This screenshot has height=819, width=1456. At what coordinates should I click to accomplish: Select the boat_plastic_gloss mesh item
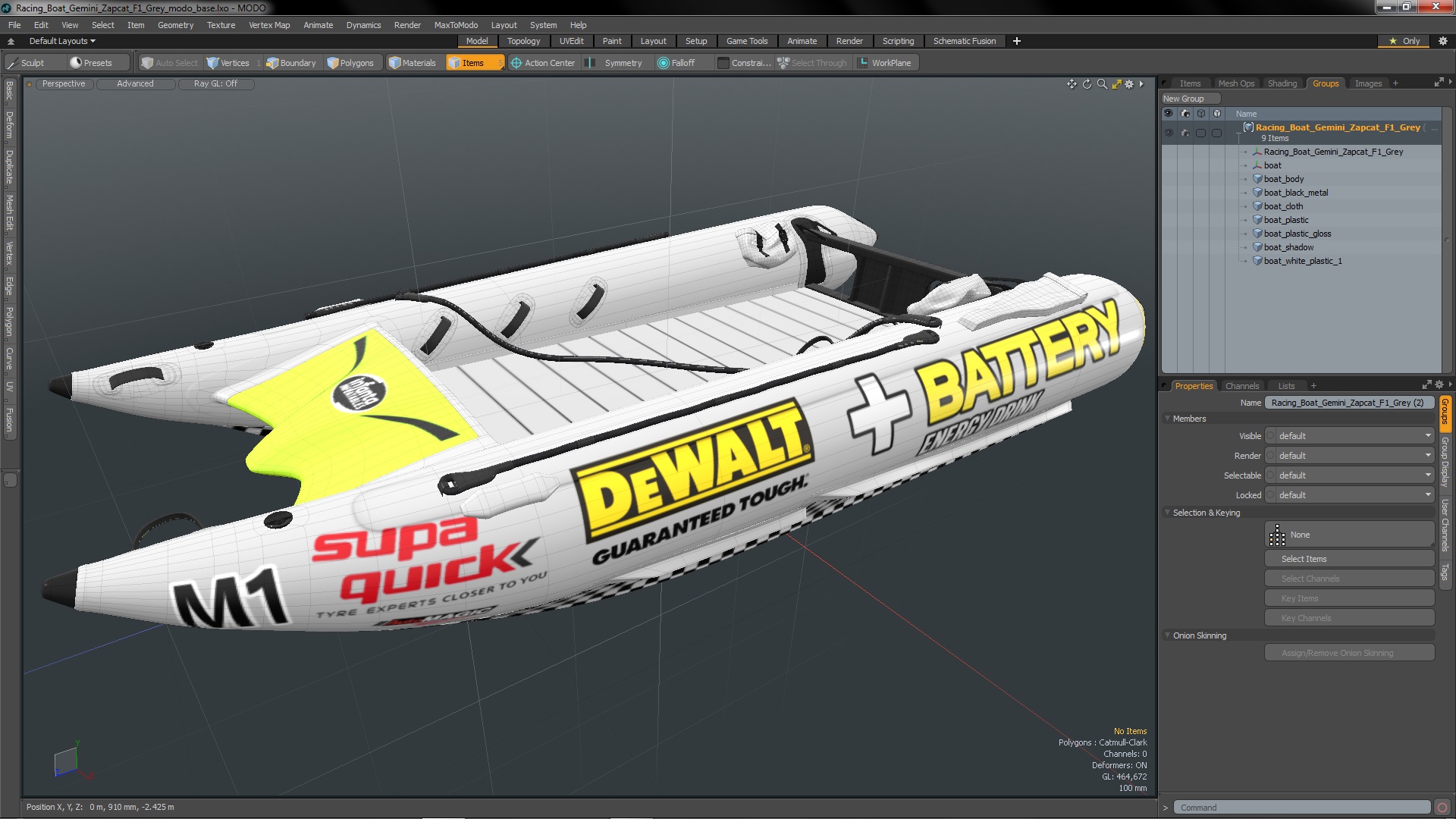1297,234
